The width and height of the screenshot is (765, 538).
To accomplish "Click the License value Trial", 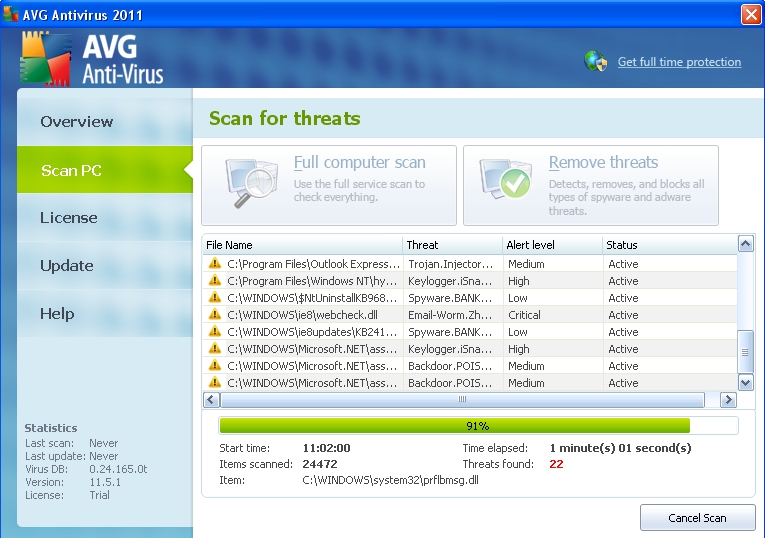I will coord(100,495).
